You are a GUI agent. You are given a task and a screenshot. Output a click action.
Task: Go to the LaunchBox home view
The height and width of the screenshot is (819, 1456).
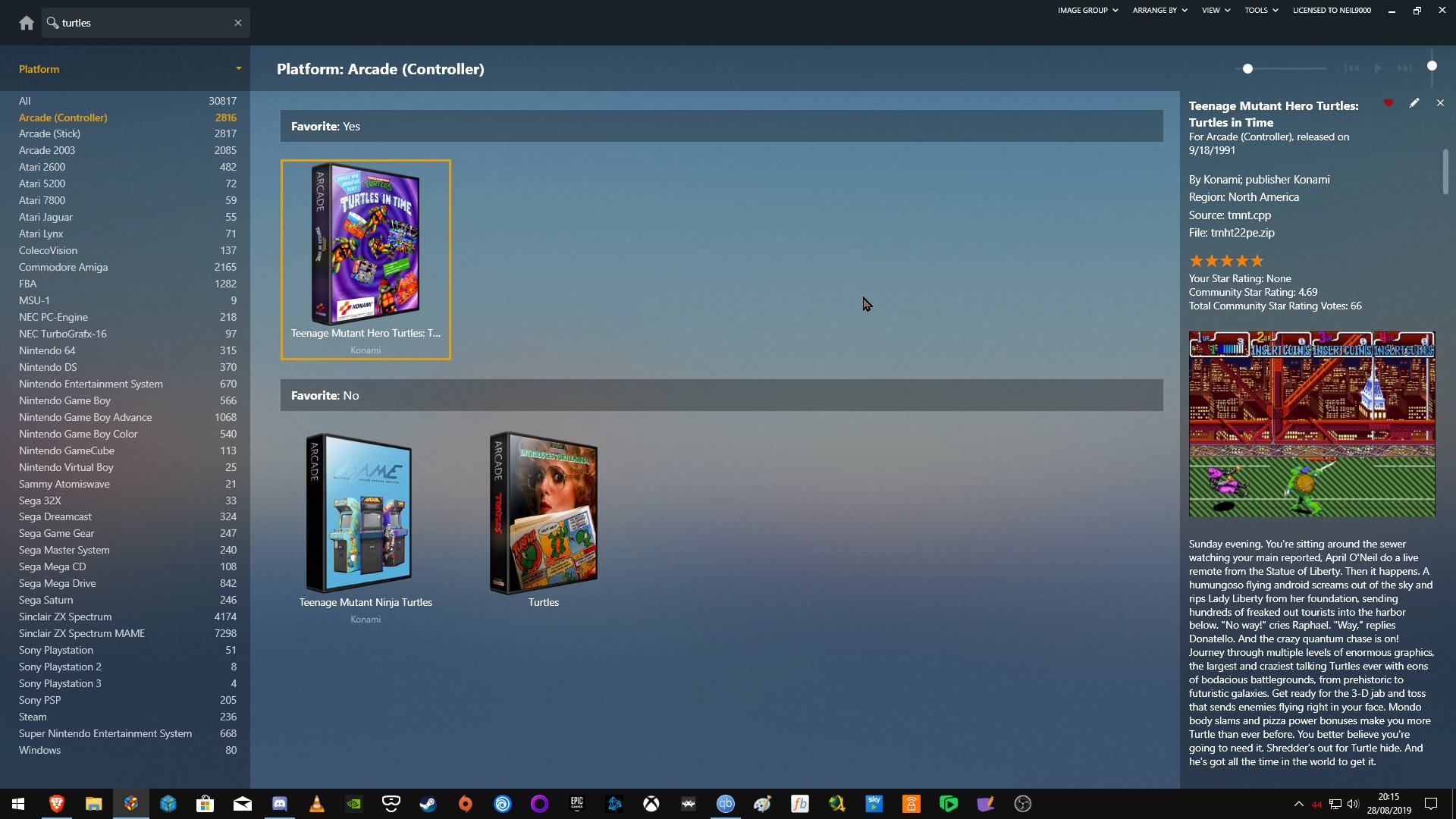click(27, 23)
